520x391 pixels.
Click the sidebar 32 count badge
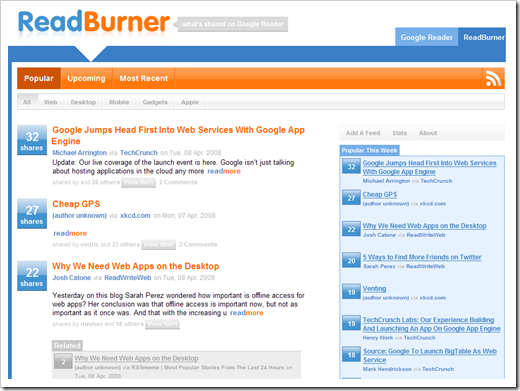coord(351,167)
